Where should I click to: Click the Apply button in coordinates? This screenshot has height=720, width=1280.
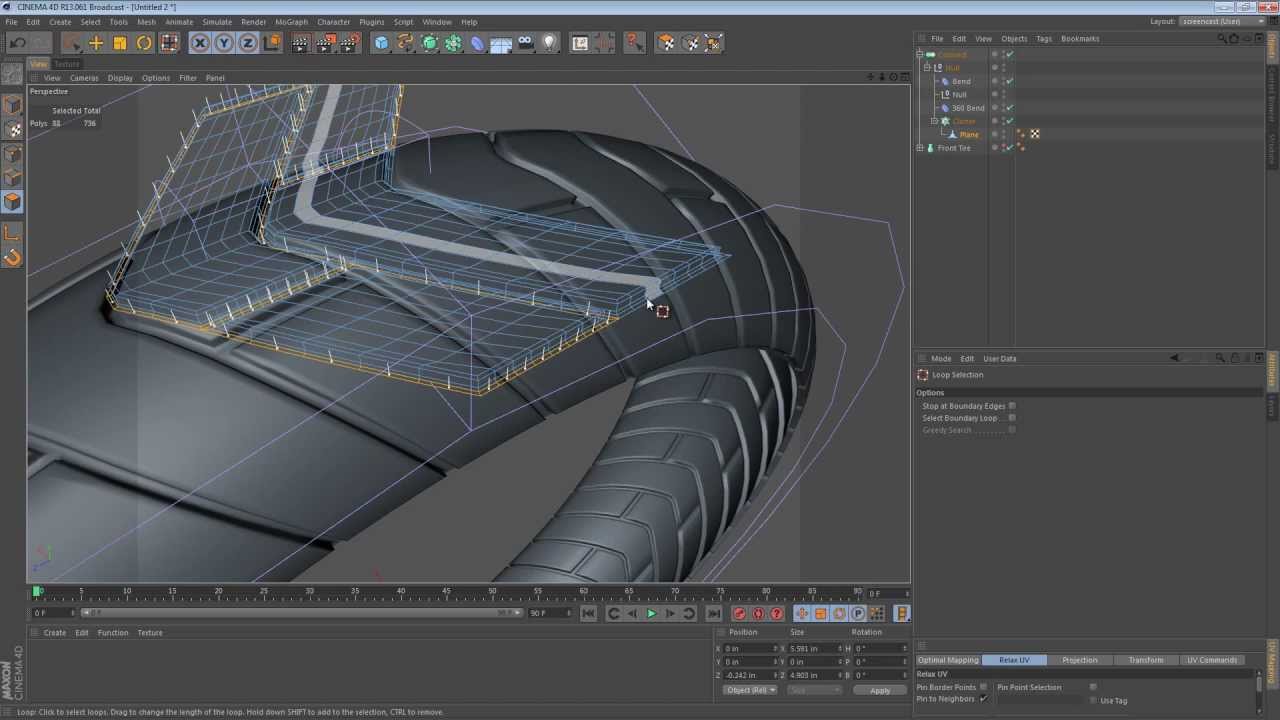click(x=880, y=690)
